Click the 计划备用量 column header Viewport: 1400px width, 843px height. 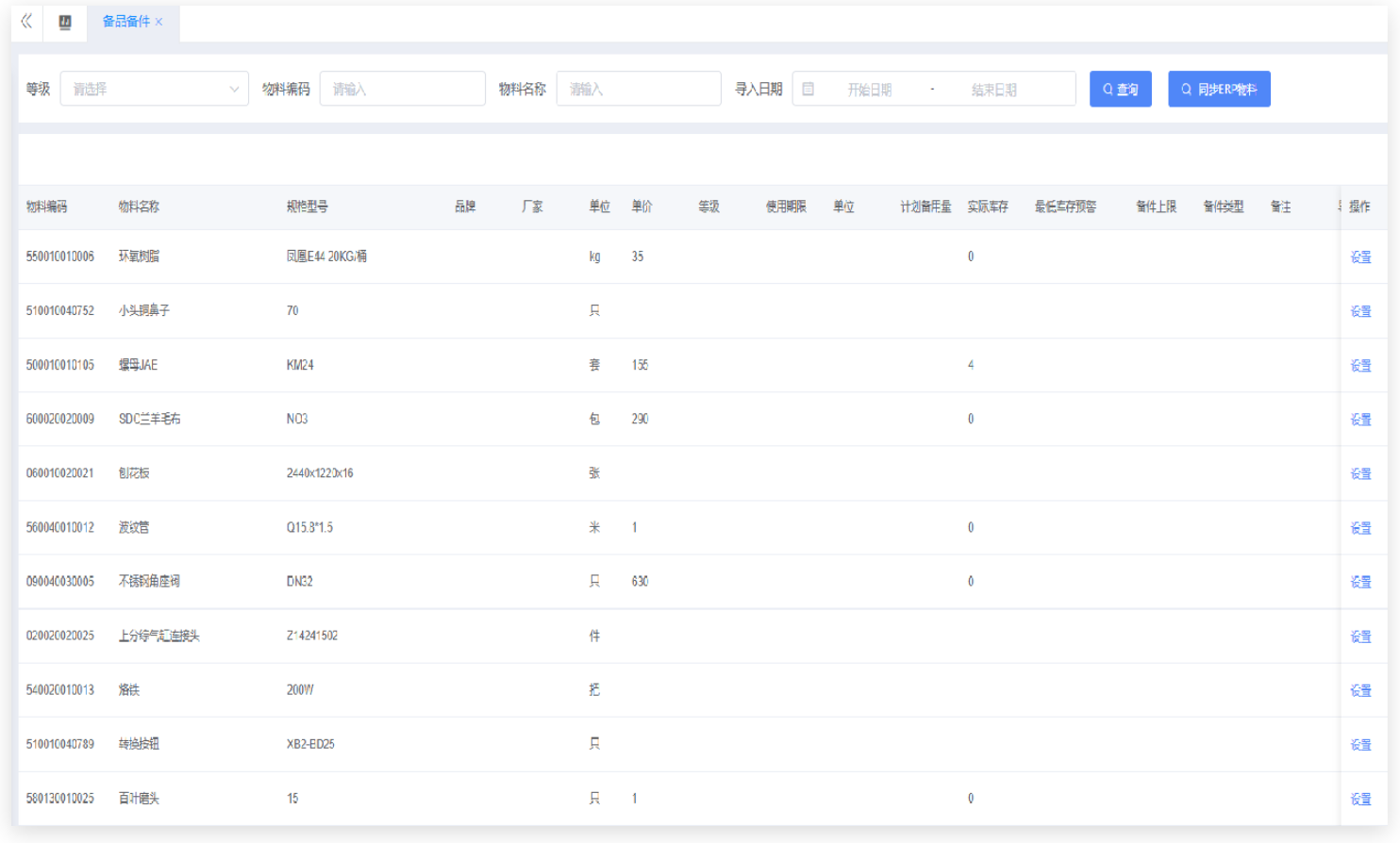pyautogui.click(x=925, y=207)
